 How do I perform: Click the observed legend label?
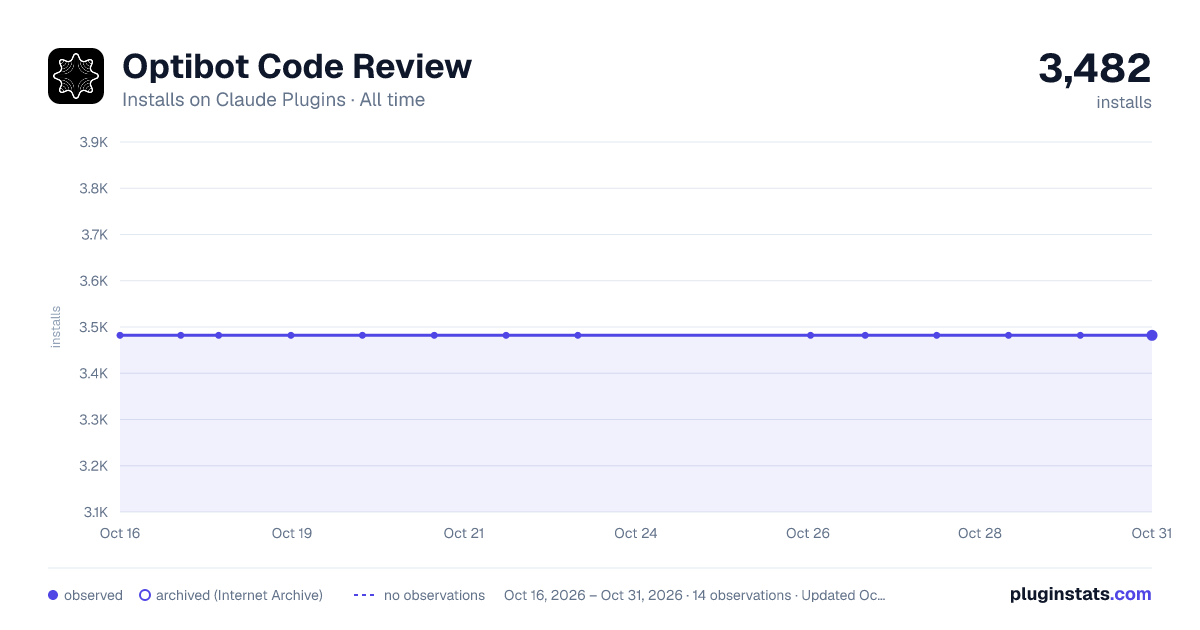(93, 595)
